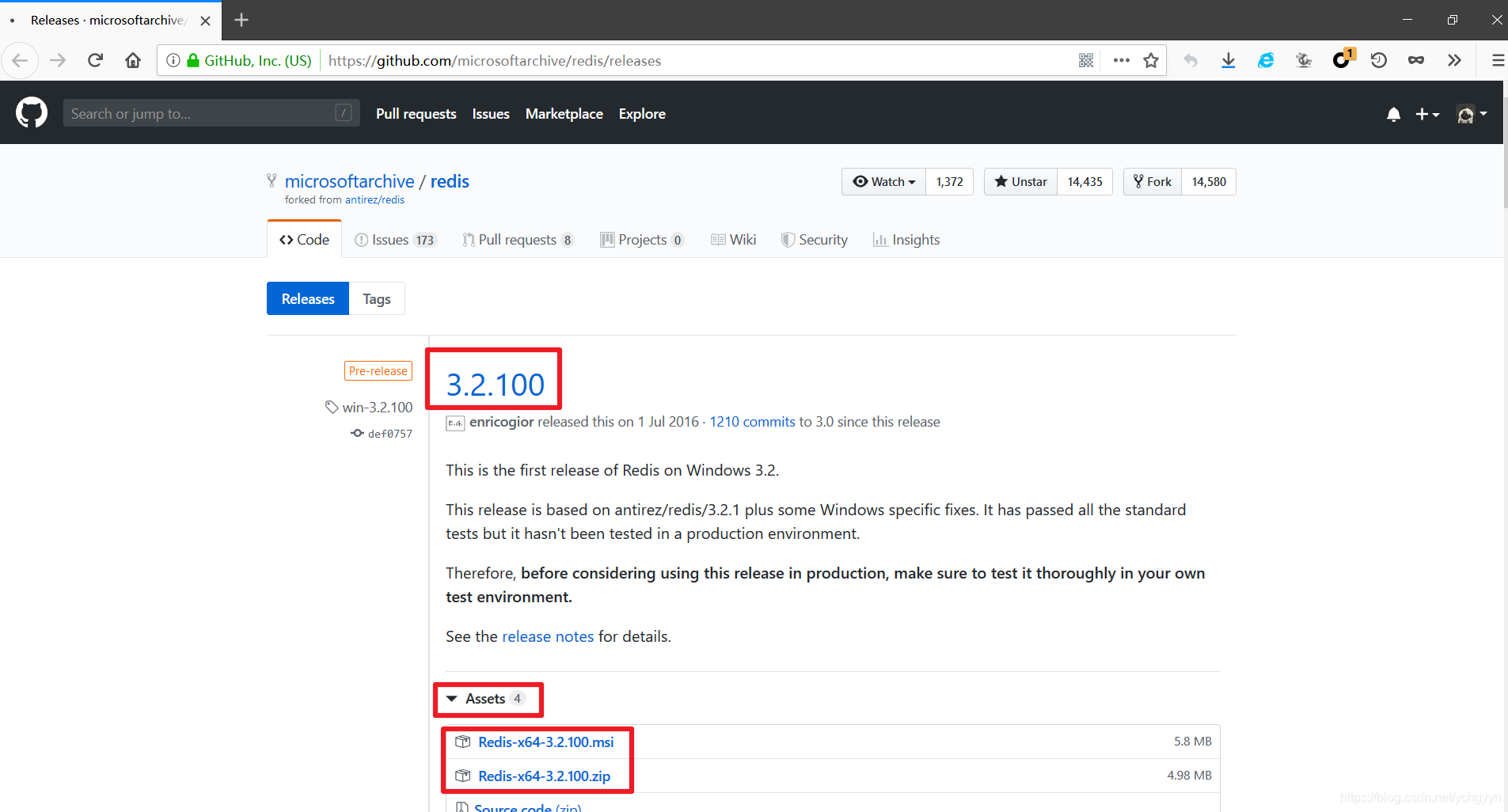Switch to the Code tab

(x=304, y=239)
